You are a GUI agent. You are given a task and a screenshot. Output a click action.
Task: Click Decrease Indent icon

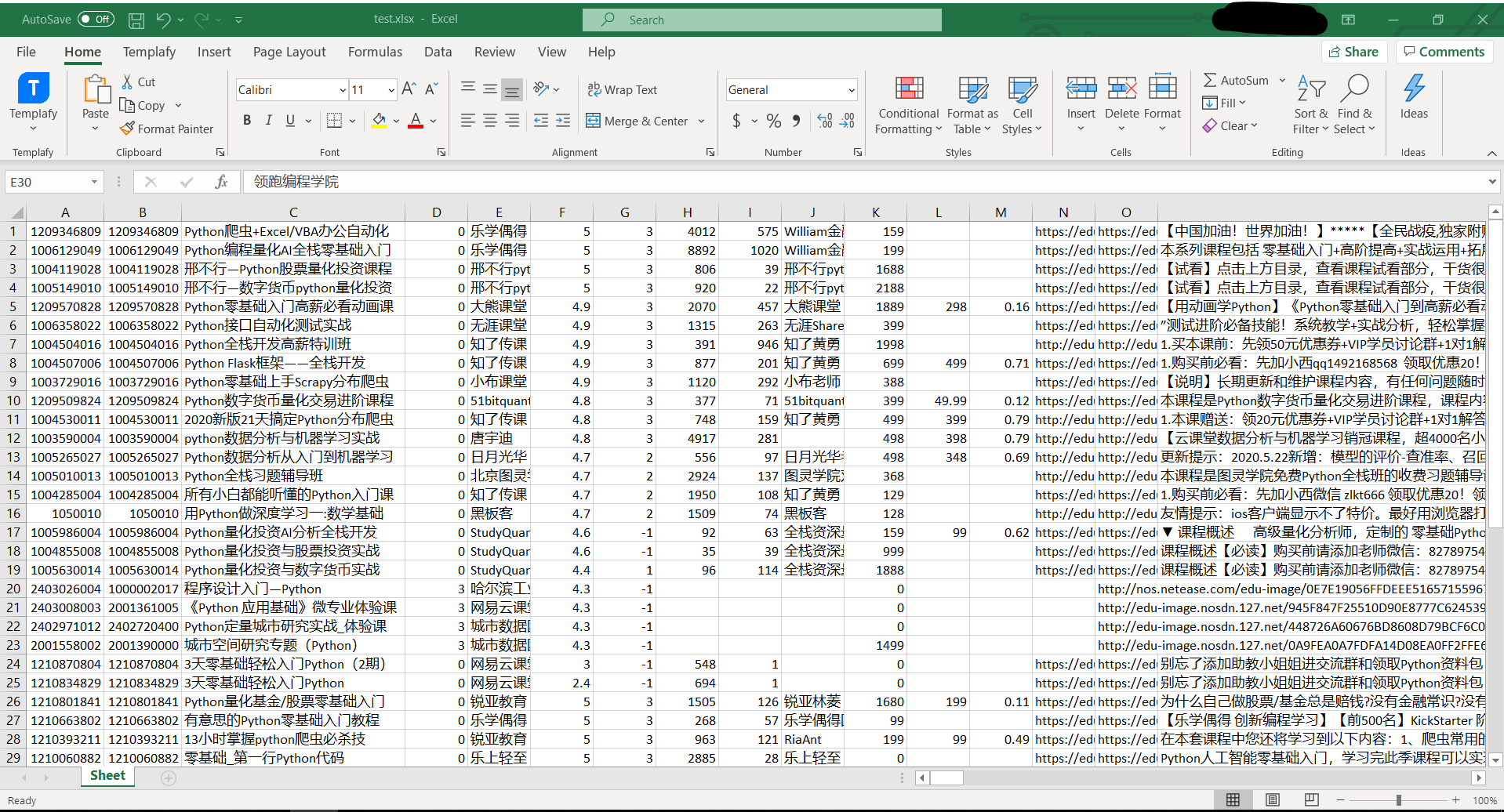pos(541,120)
